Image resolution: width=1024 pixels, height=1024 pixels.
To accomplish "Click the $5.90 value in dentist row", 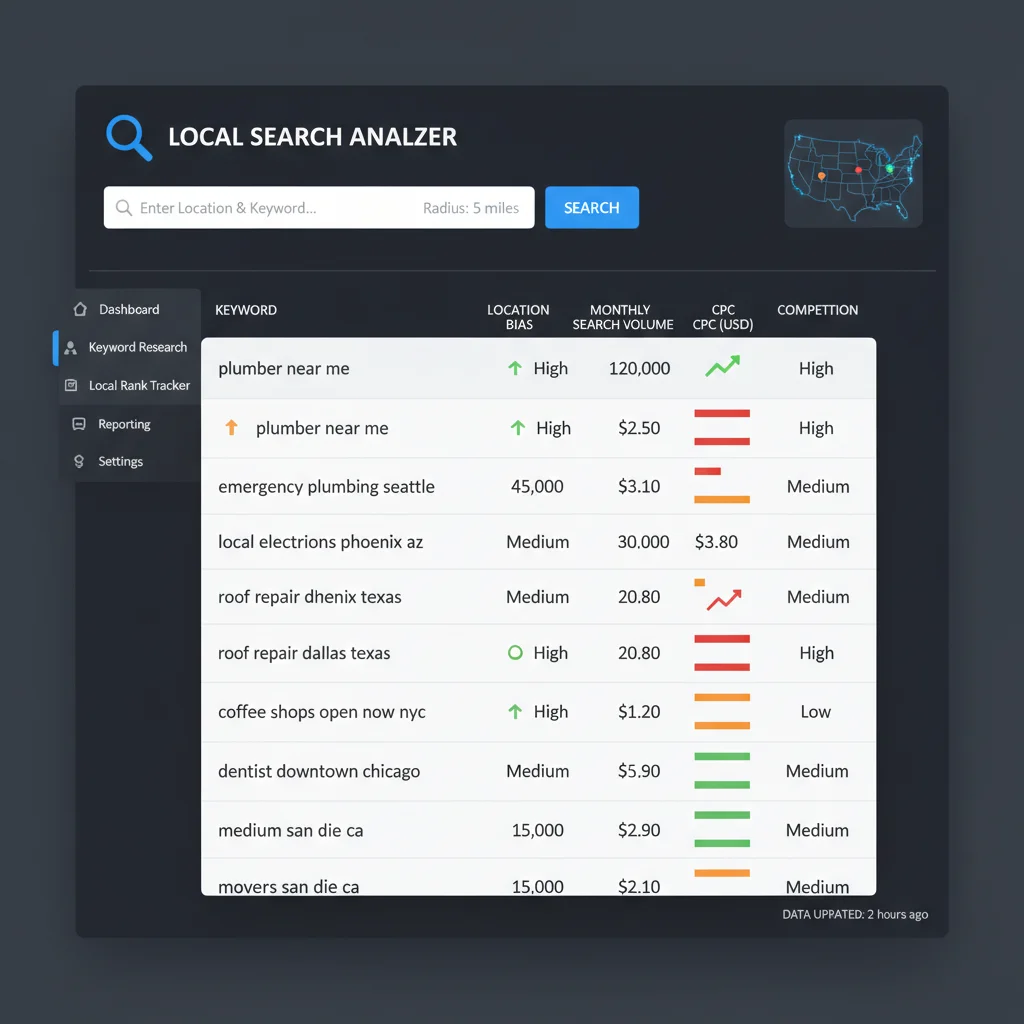I will coord(639,771).
